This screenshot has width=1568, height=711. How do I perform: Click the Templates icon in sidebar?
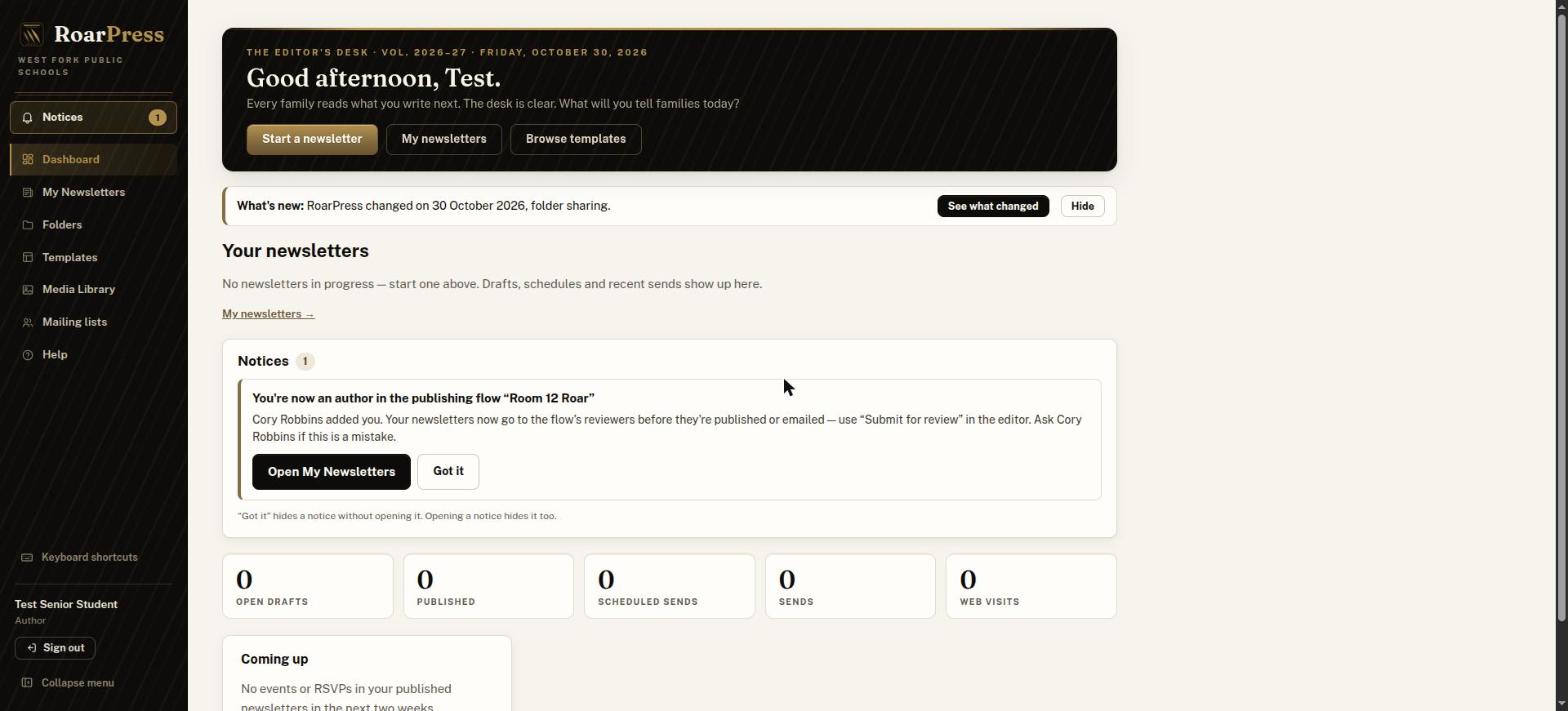coord(28,258)
